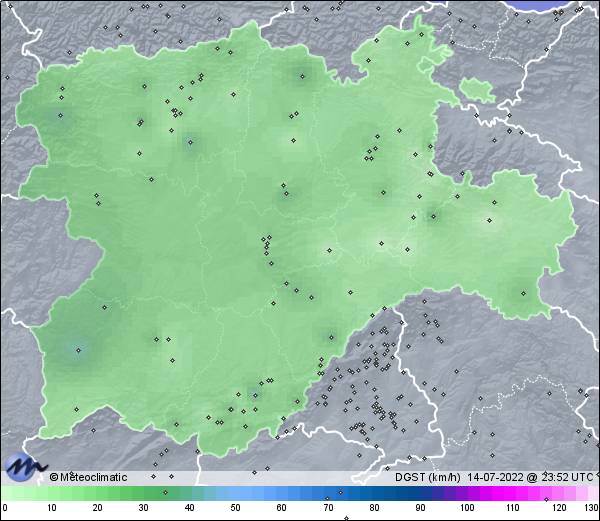
Task: Click the 23:52 UTC timestamp
Action: tap(567, 477)
